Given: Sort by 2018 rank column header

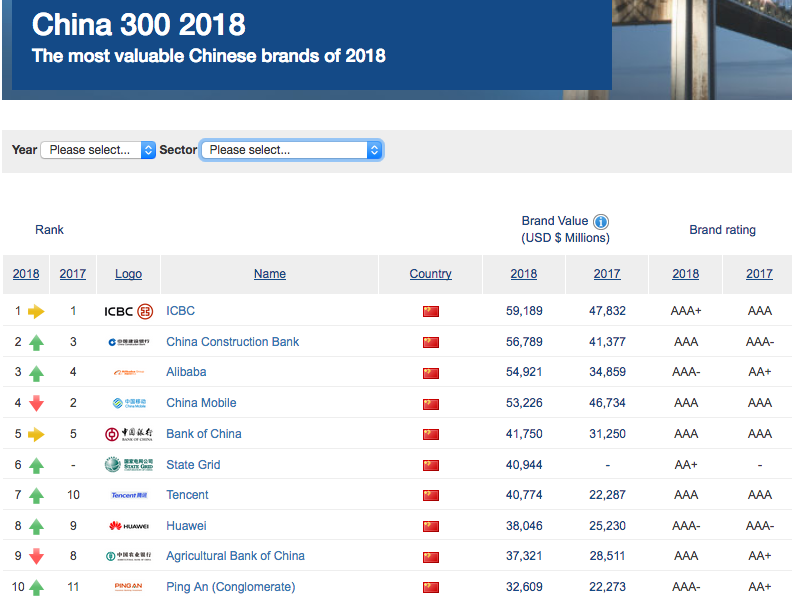Looking at the screenshot, I should click(26, 274).
